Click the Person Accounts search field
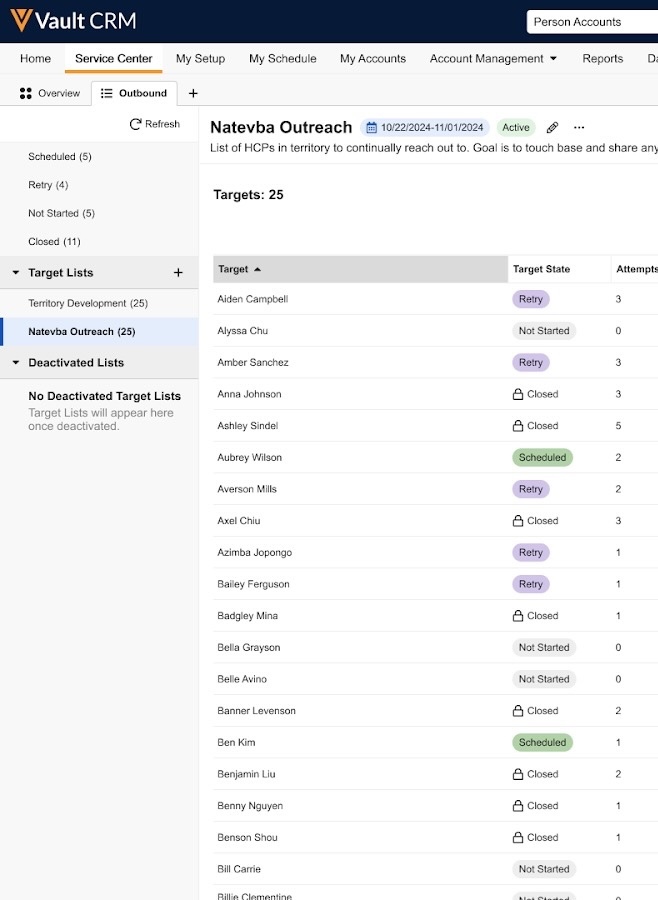This screenshot has width=658, height=900. 590,22
